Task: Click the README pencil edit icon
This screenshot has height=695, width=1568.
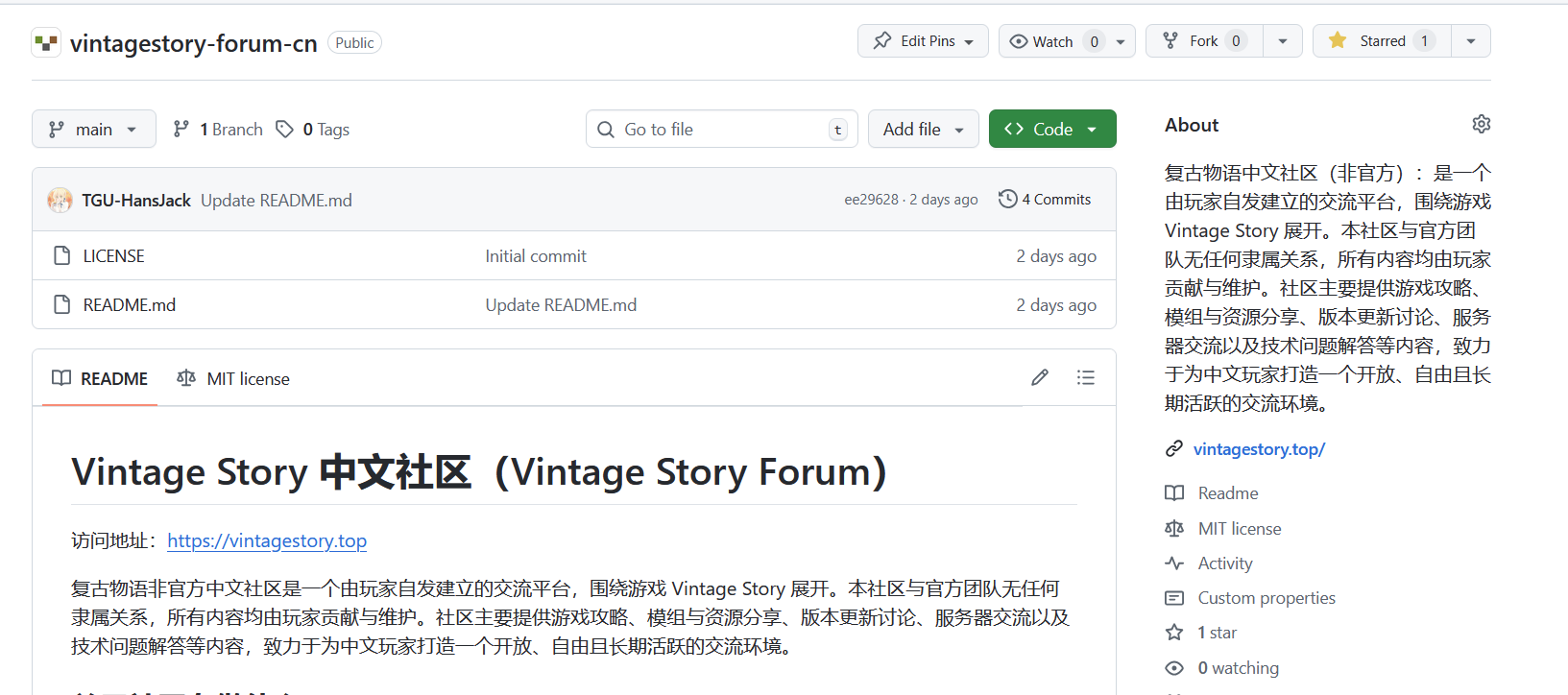Action: pos(1040,377)
